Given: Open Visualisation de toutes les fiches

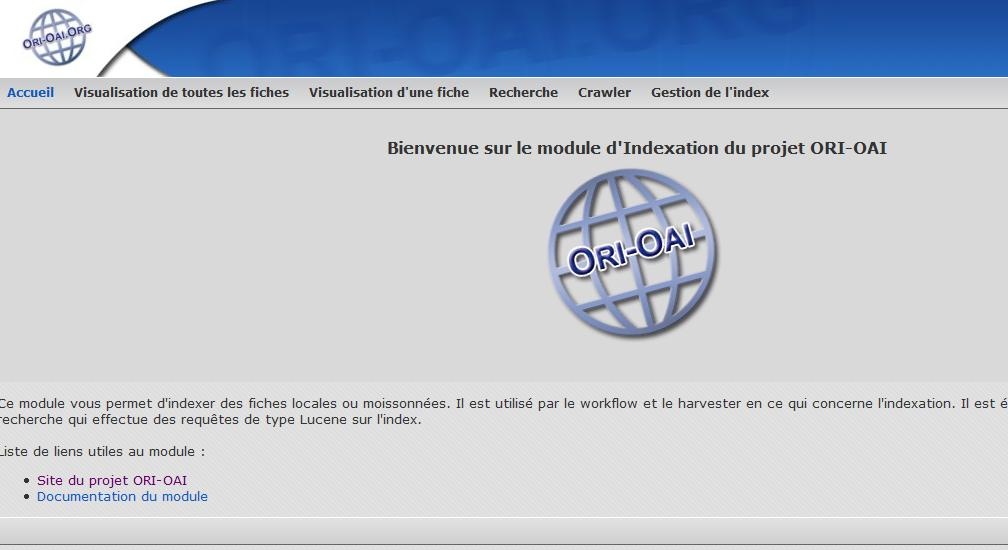Looking at the screenshot, I should tap(181, 93).
